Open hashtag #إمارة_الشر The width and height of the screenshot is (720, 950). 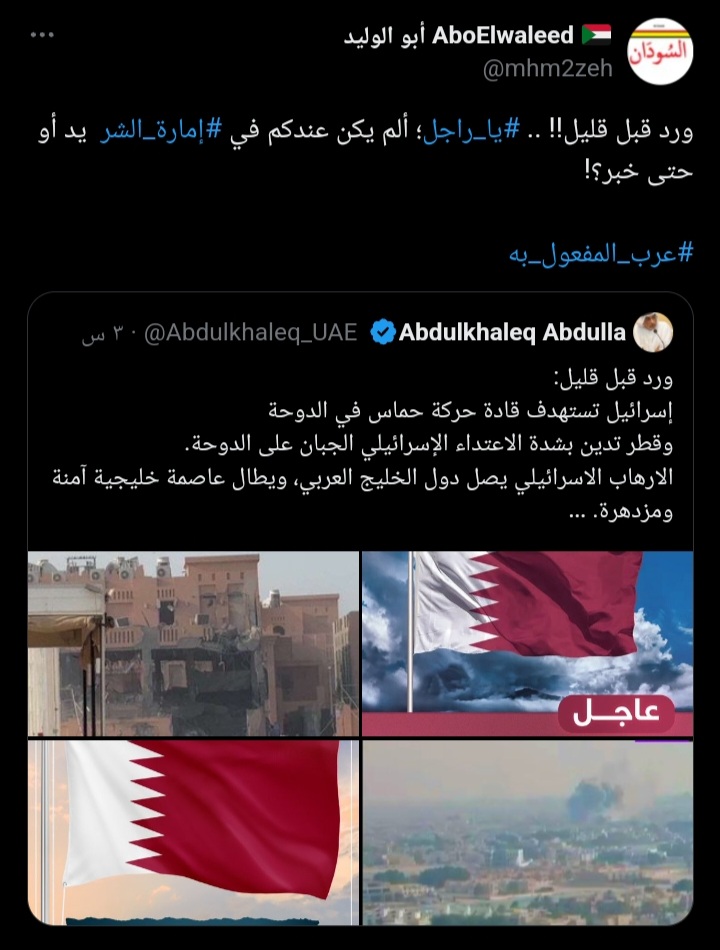pos(161,131)
